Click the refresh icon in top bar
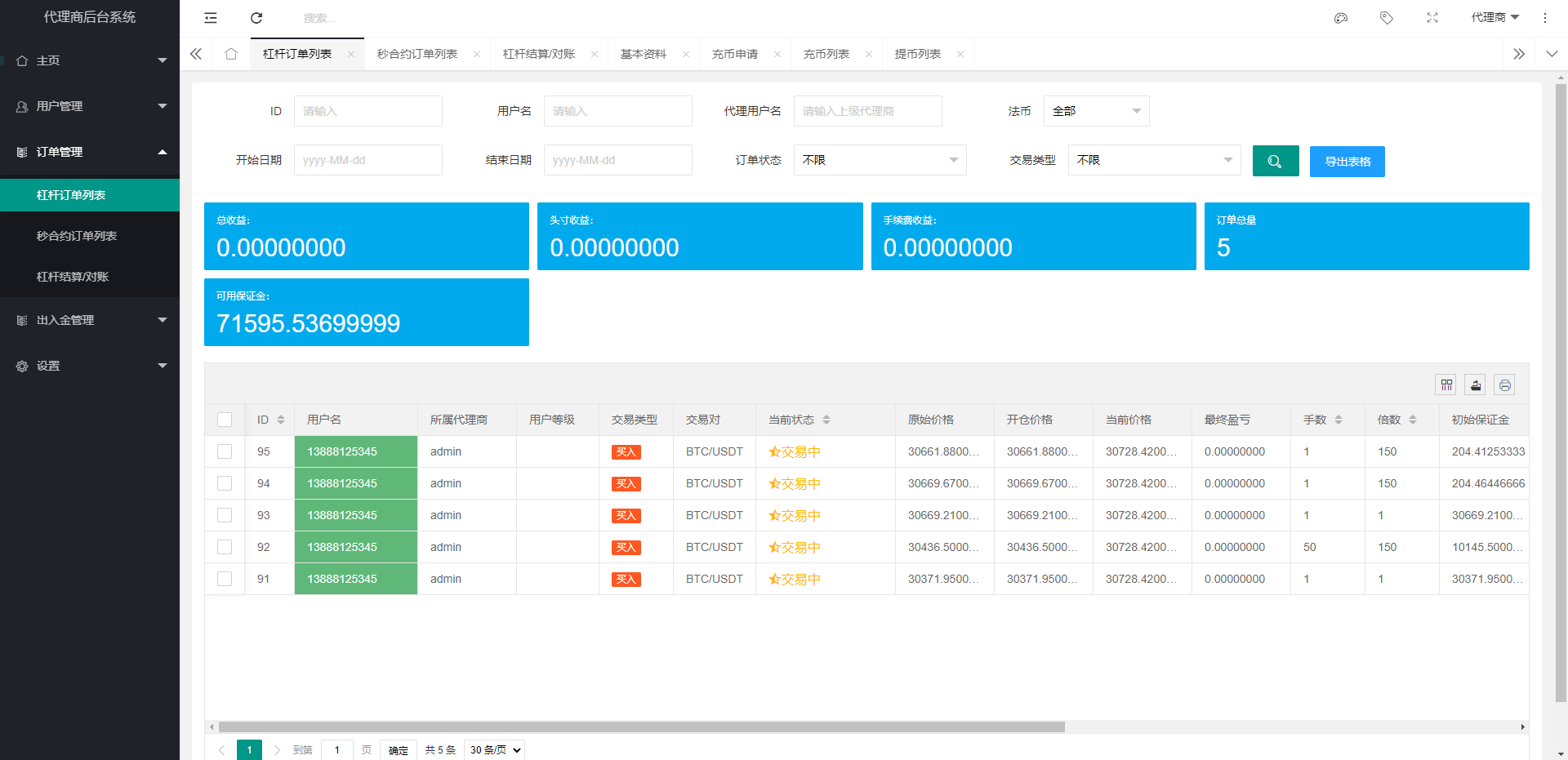This screenshot has height=760, width=1568. (256, 18)
